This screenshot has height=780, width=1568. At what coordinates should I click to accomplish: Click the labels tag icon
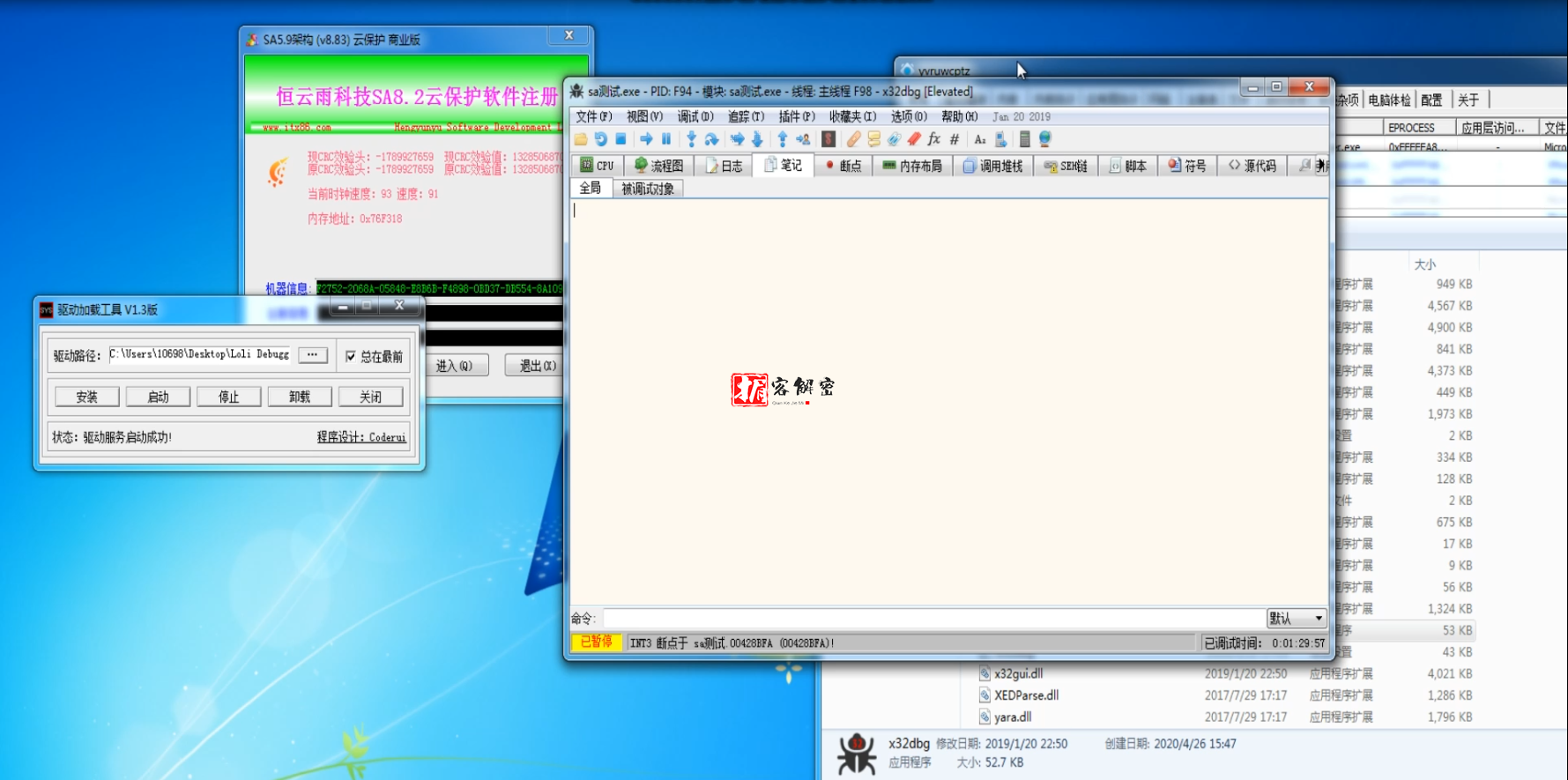click(x=895, y=139)
